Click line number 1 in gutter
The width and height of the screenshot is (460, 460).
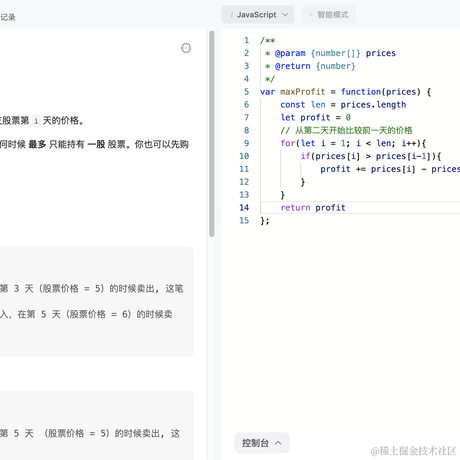point(246,40)
